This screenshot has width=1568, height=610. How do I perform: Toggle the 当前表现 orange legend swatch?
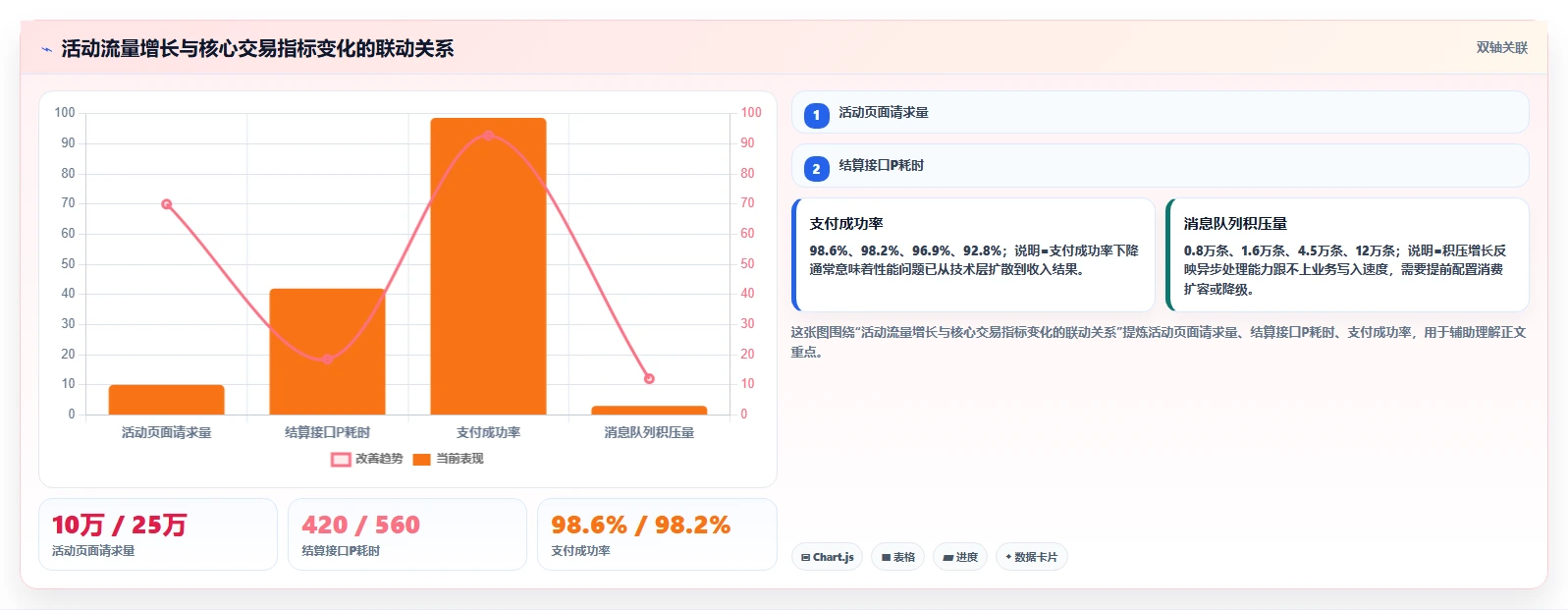coord(422,459)
